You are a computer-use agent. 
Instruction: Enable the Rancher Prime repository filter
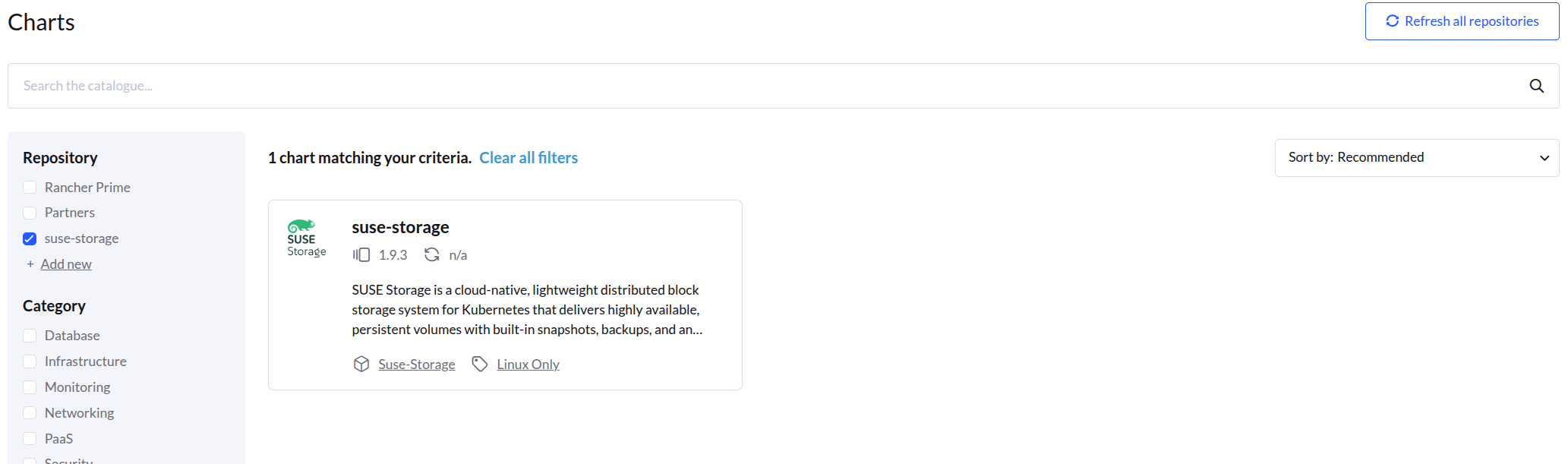(x=30, y=188)
